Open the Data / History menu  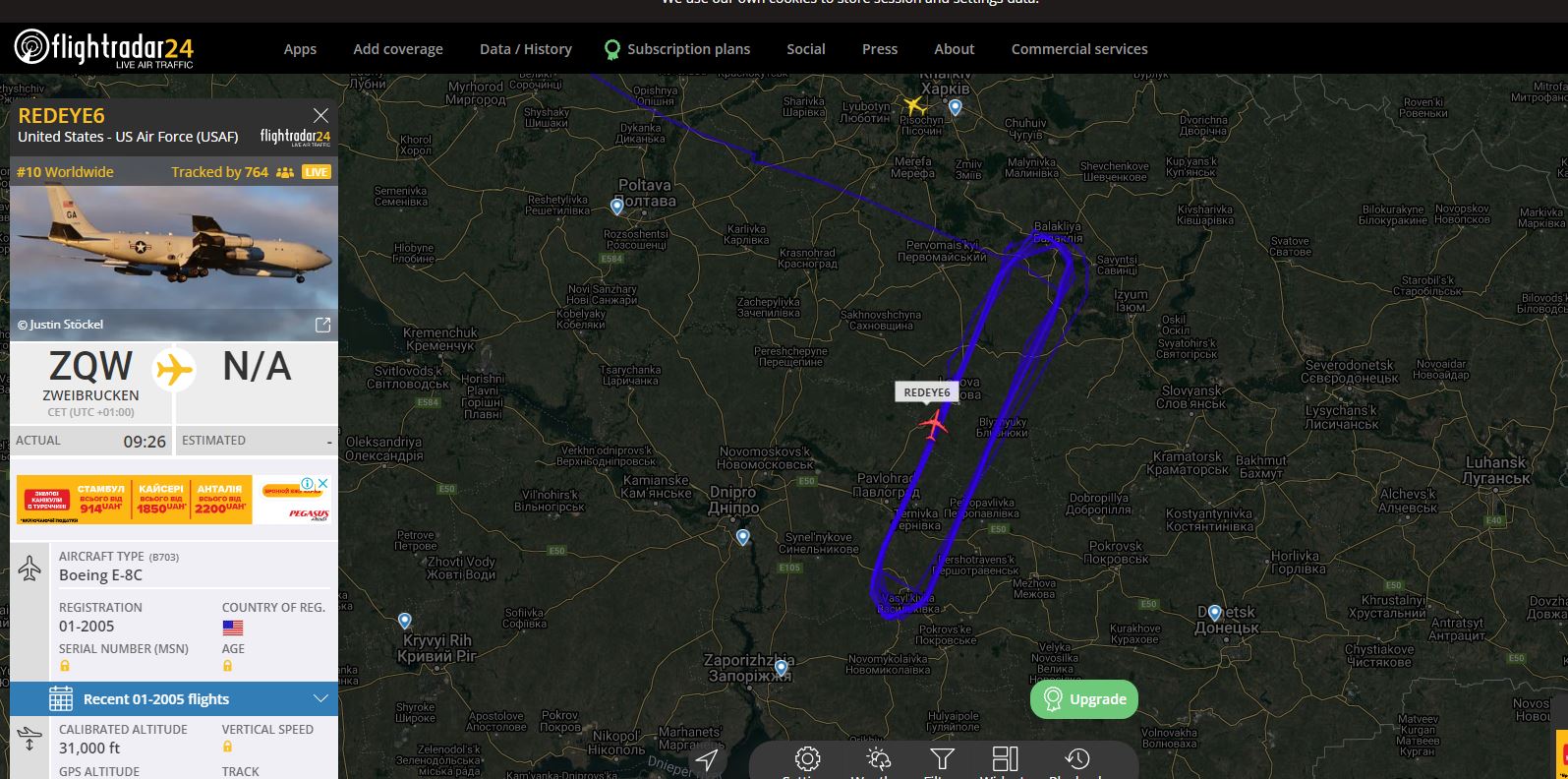526,49
